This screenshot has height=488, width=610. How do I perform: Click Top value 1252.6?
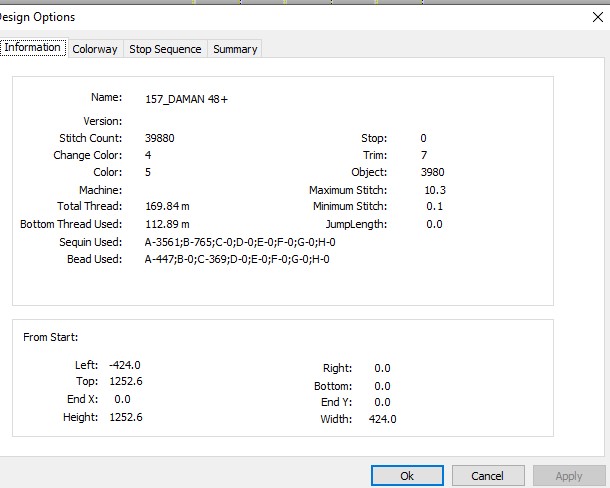tap(126, 381)
